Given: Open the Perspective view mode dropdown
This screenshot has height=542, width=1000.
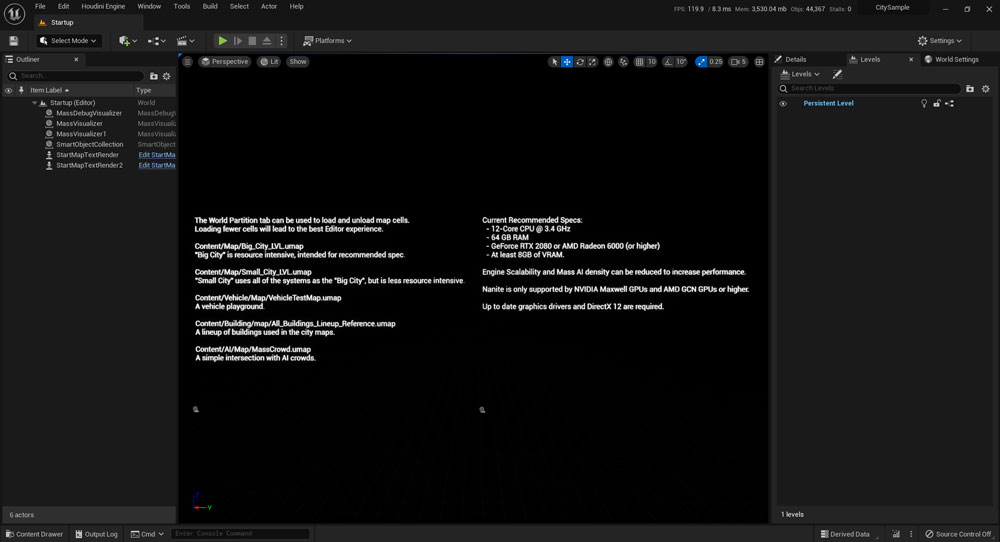Looking at the screenshot, I should coord(224,62).
